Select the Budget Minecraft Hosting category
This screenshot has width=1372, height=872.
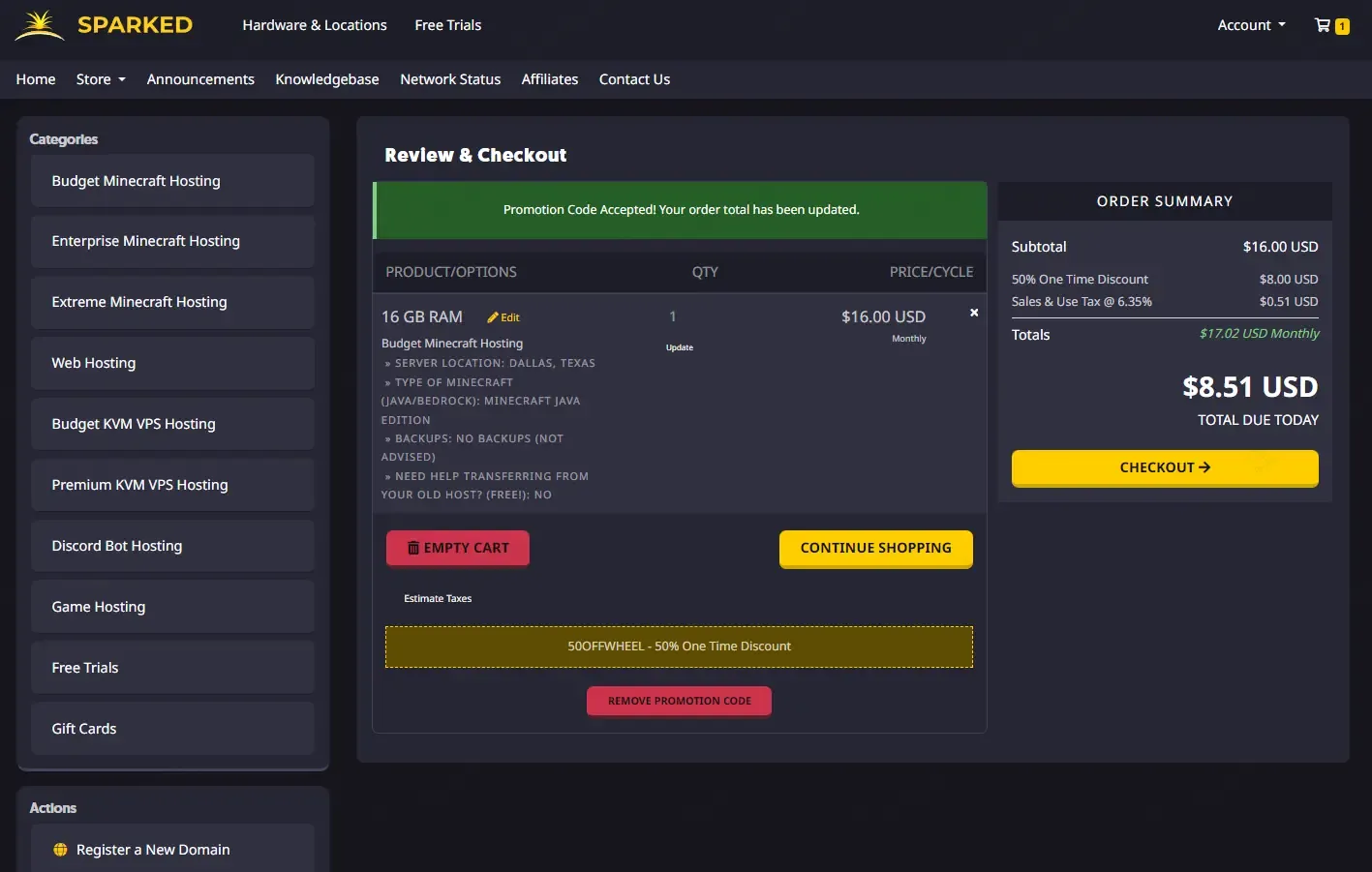[172, 181]
